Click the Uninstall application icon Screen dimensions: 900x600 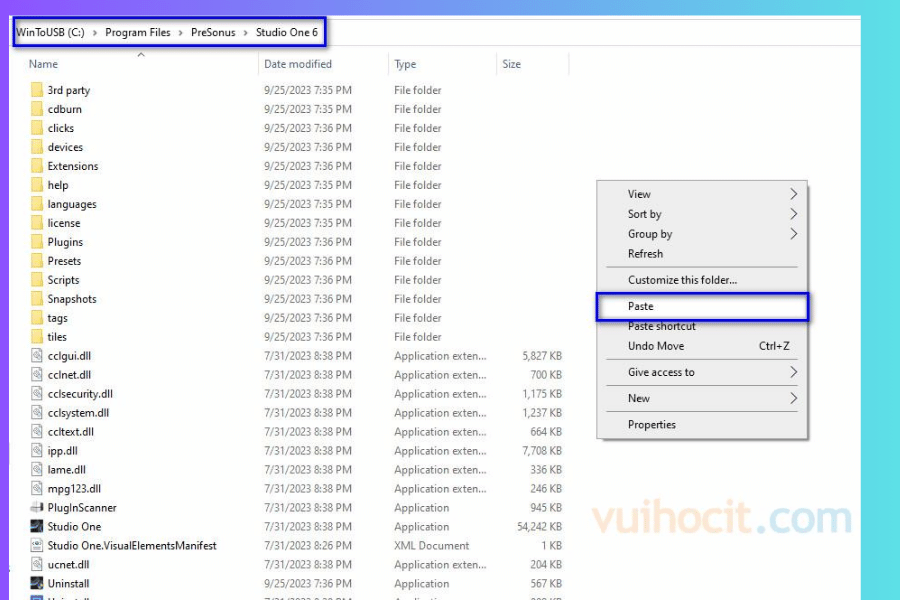point(37,584)
